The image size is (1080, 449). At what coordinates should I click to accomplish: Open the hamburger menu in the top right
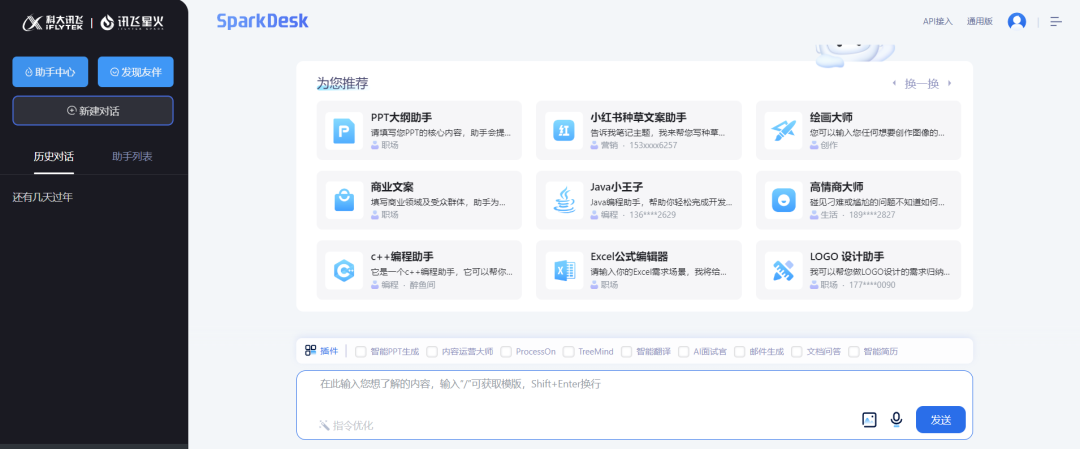tap(1056, 21)
